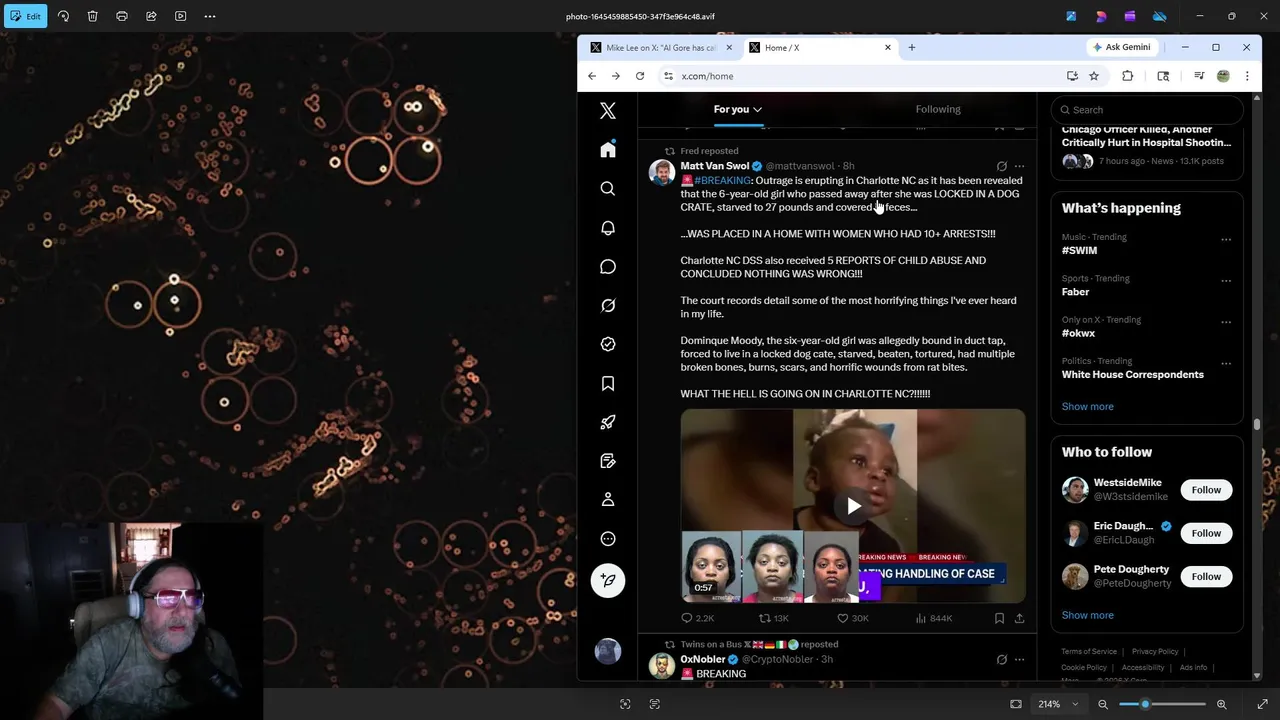
Task: Show more under Who to follow
Action: click(x=1087, y=616)
